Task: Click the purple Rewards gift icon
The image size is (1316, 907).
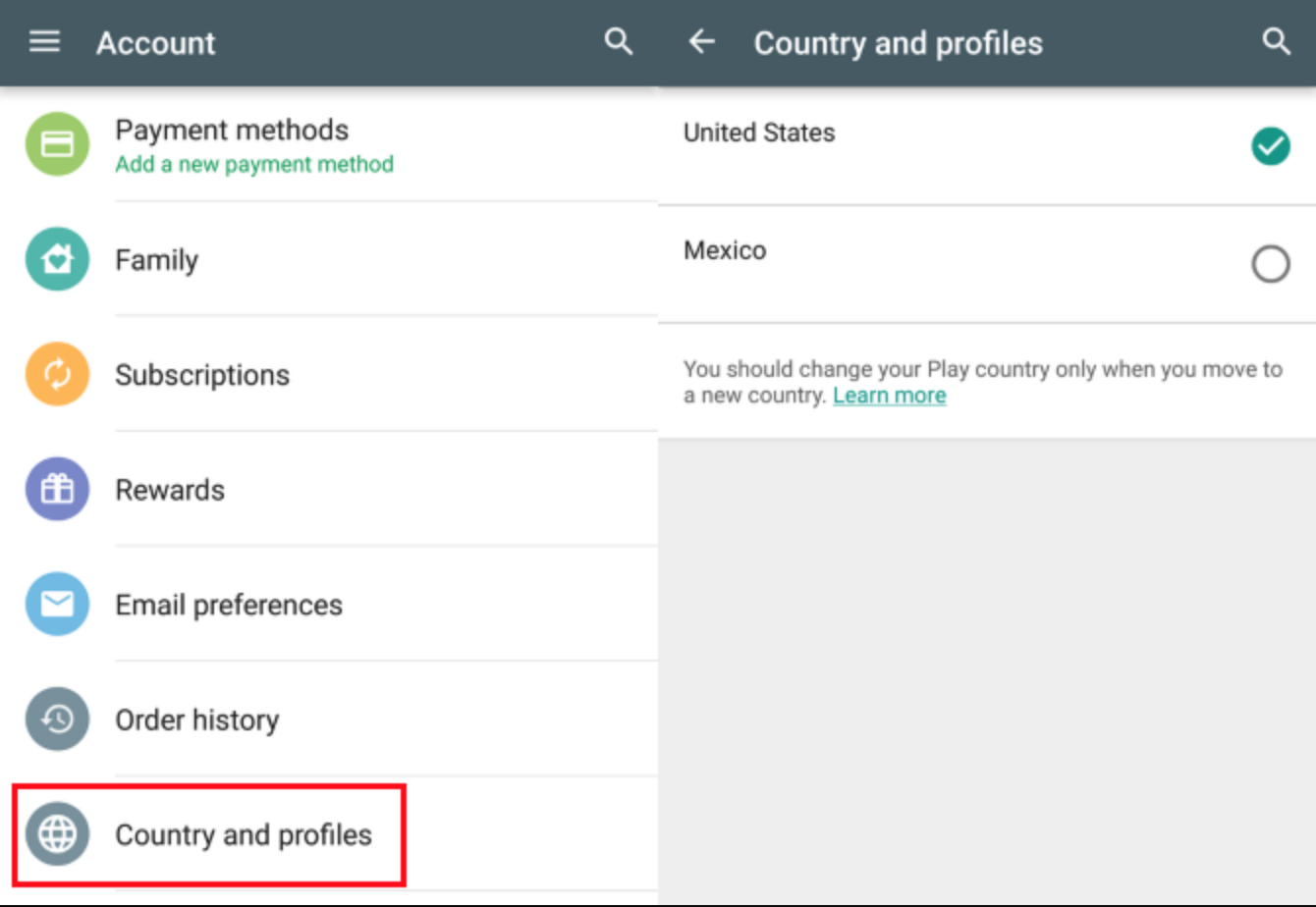Action: point(57,489)
